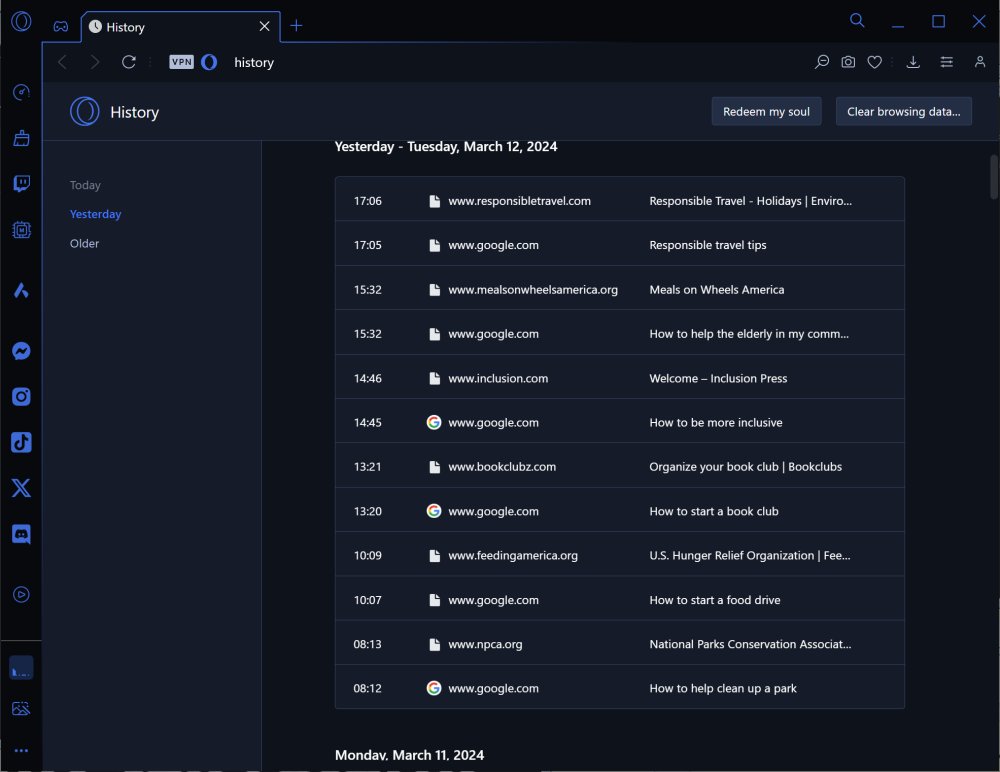
Task: Click the Clear browsing data button
Action: tap(903, 111)
